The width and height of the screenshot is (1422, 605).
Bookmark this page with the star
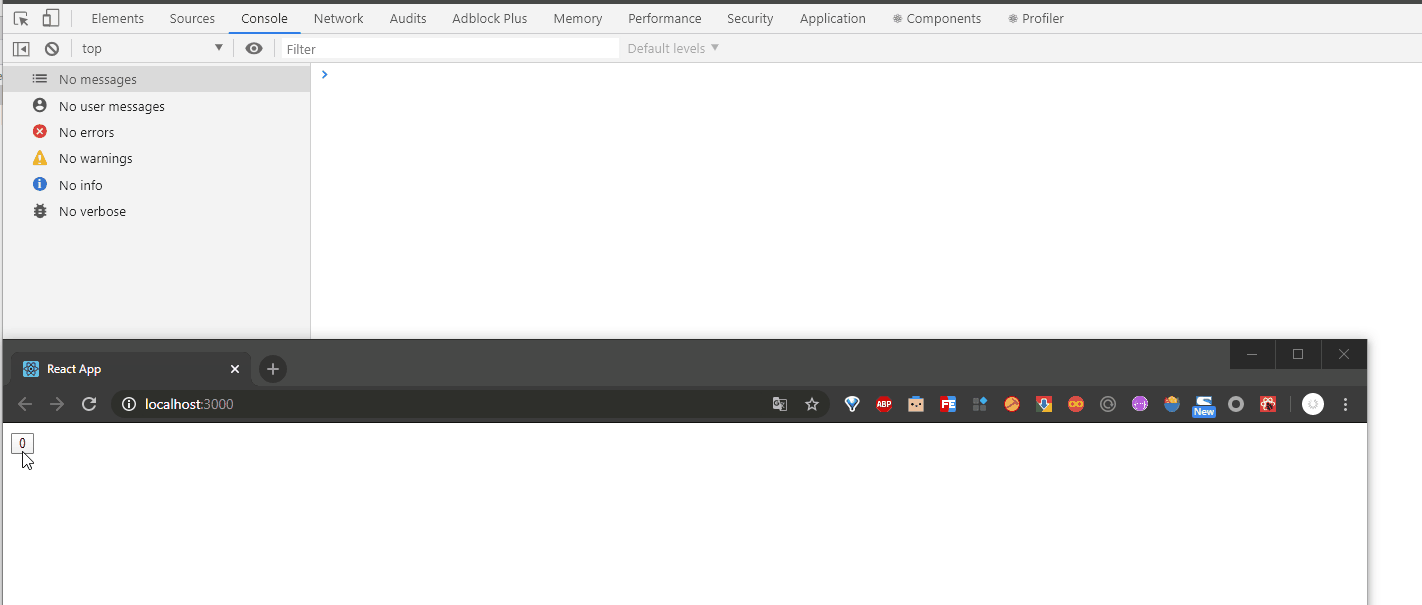[812, 404]
